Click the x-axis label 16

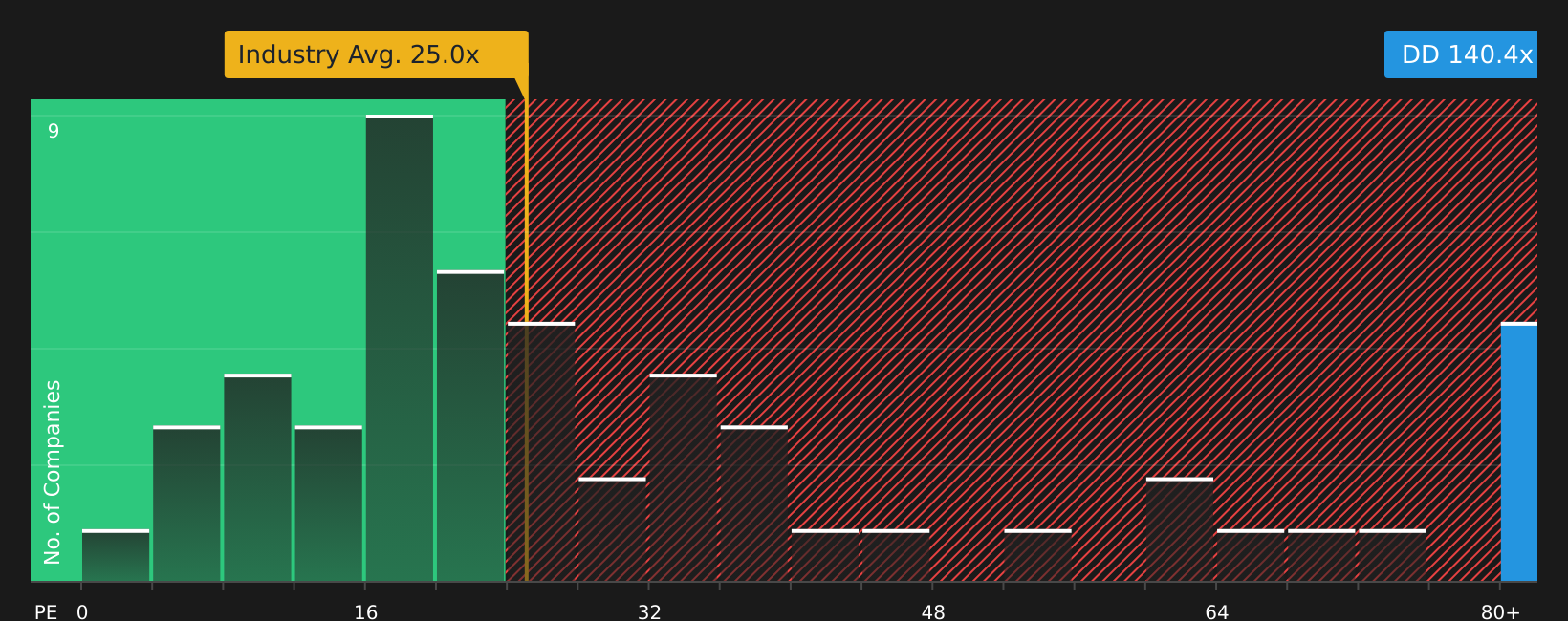click(x=366, y=611)
